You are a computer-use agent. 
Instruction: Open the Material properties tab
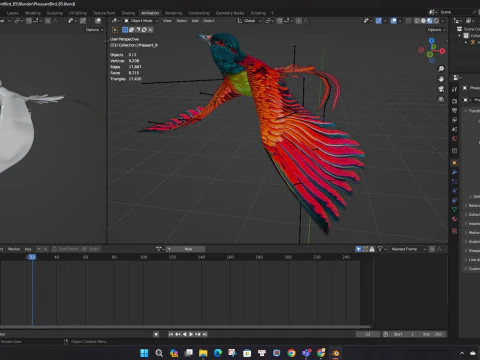(x=454, y=219)
